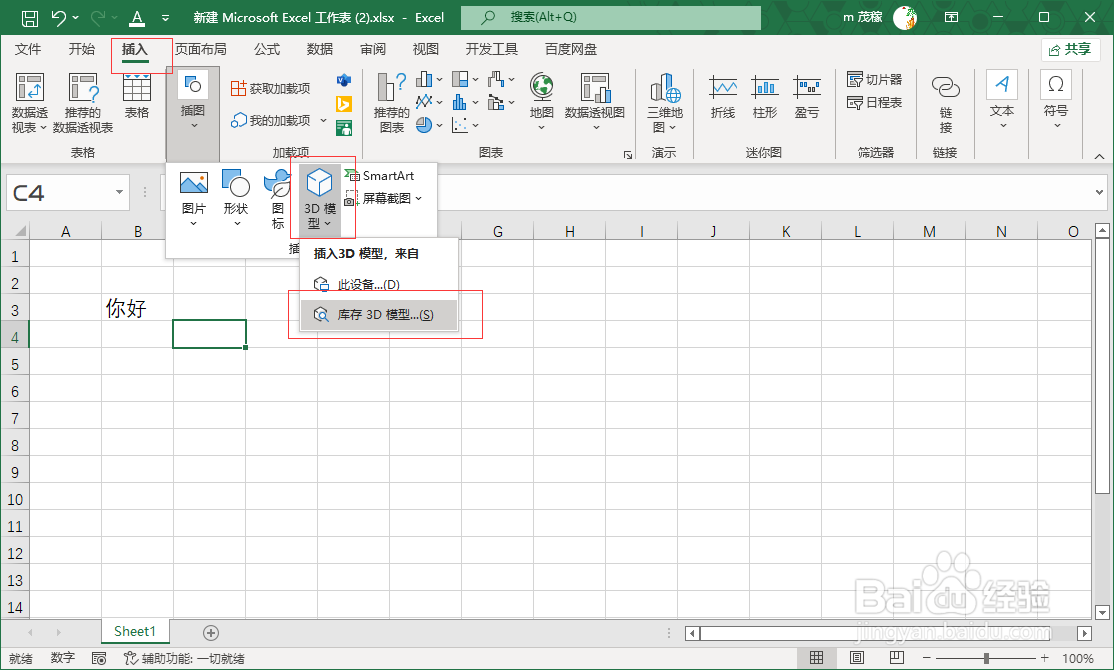The image size is (1114, 670).
Task: Click the Share (共享) button
Action: click(1071, 49)
